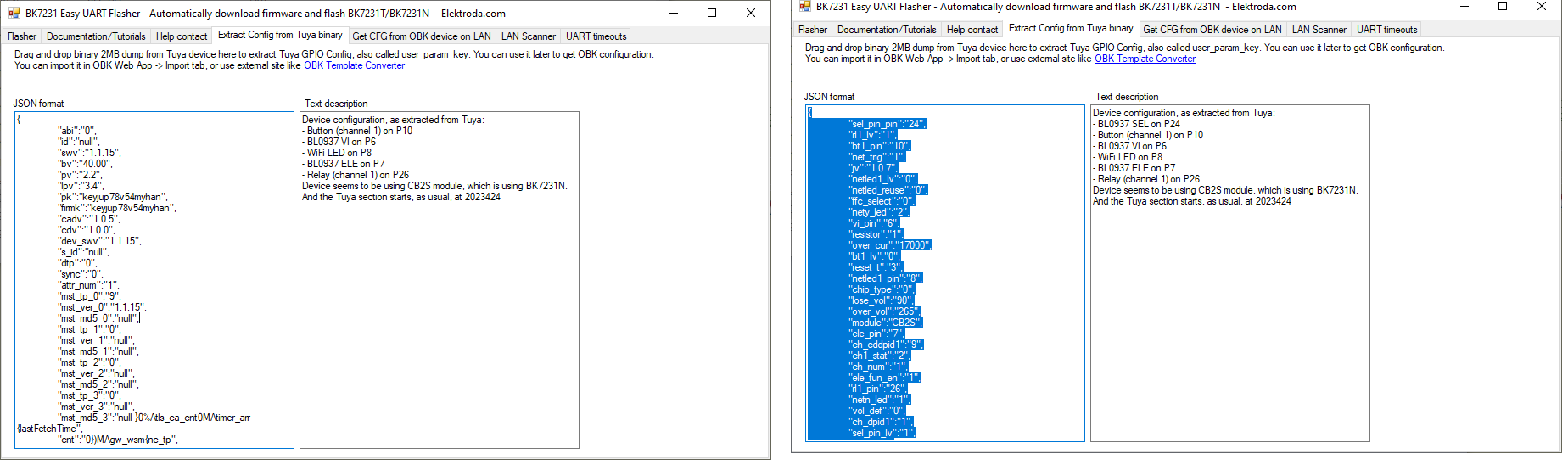Click the "mst_ver_0":"1.1.15" JSON line

[x=103, y=307]
